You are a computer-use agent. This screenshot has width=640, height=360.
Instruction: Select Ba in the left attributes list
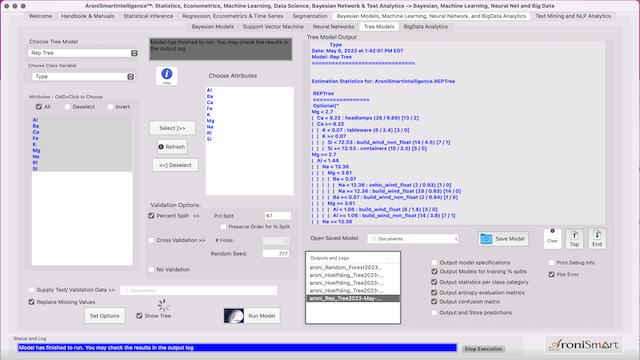point(36,126)
